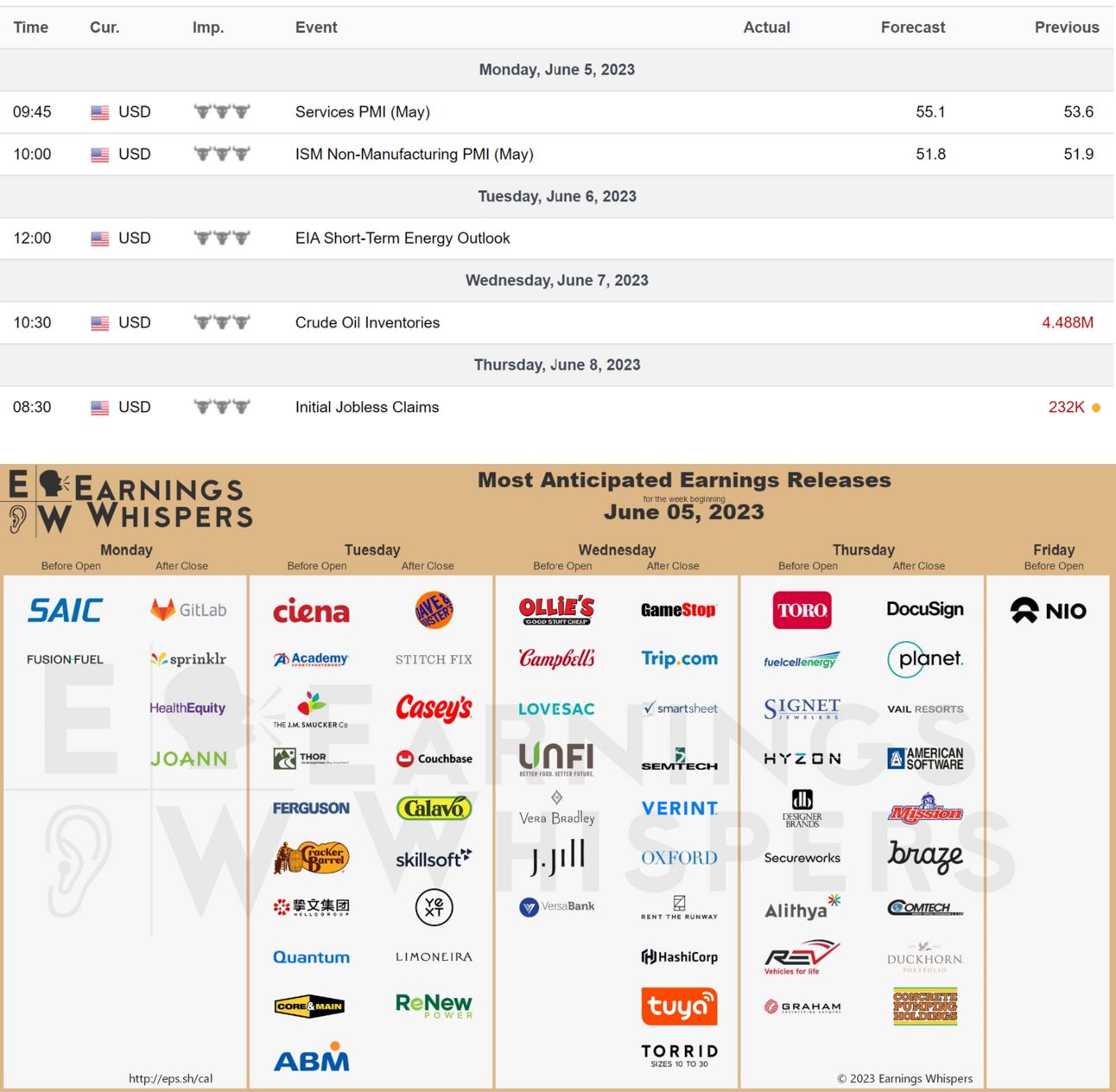Click the ReNew Power logo
The height and width of the screenshot is (1092, 1116).
pos(434,1006)
